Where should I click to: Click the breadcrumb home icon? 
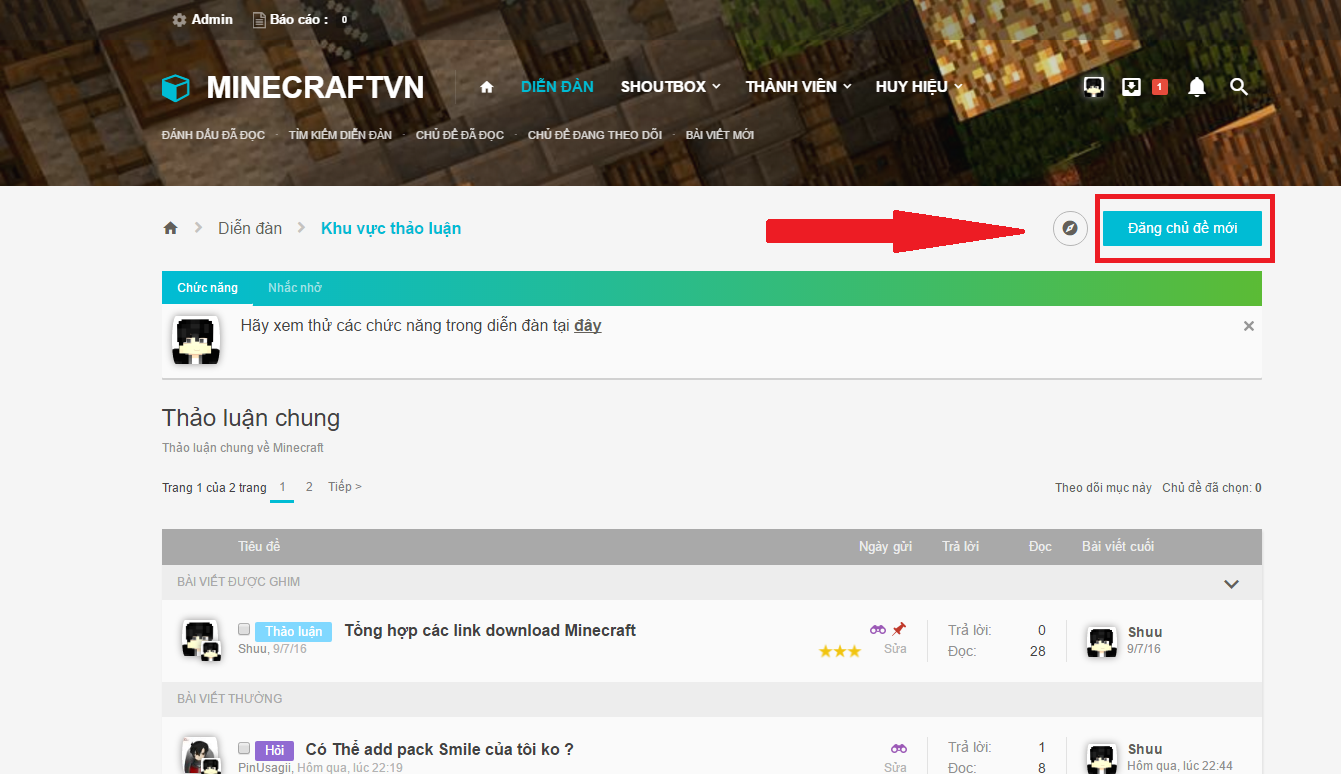(x=171, y=228)
